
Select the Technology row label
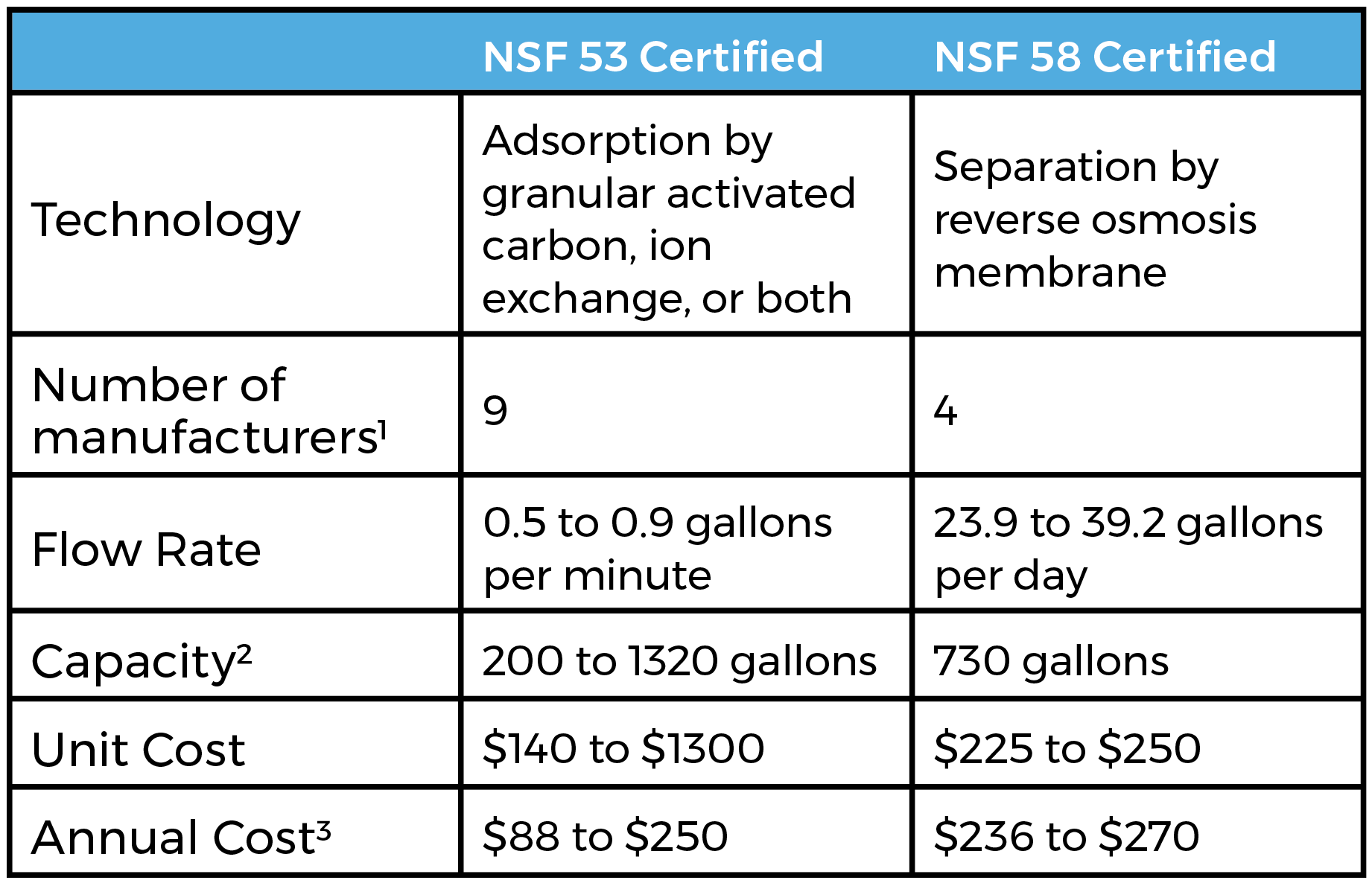click(x=166, y=220)
